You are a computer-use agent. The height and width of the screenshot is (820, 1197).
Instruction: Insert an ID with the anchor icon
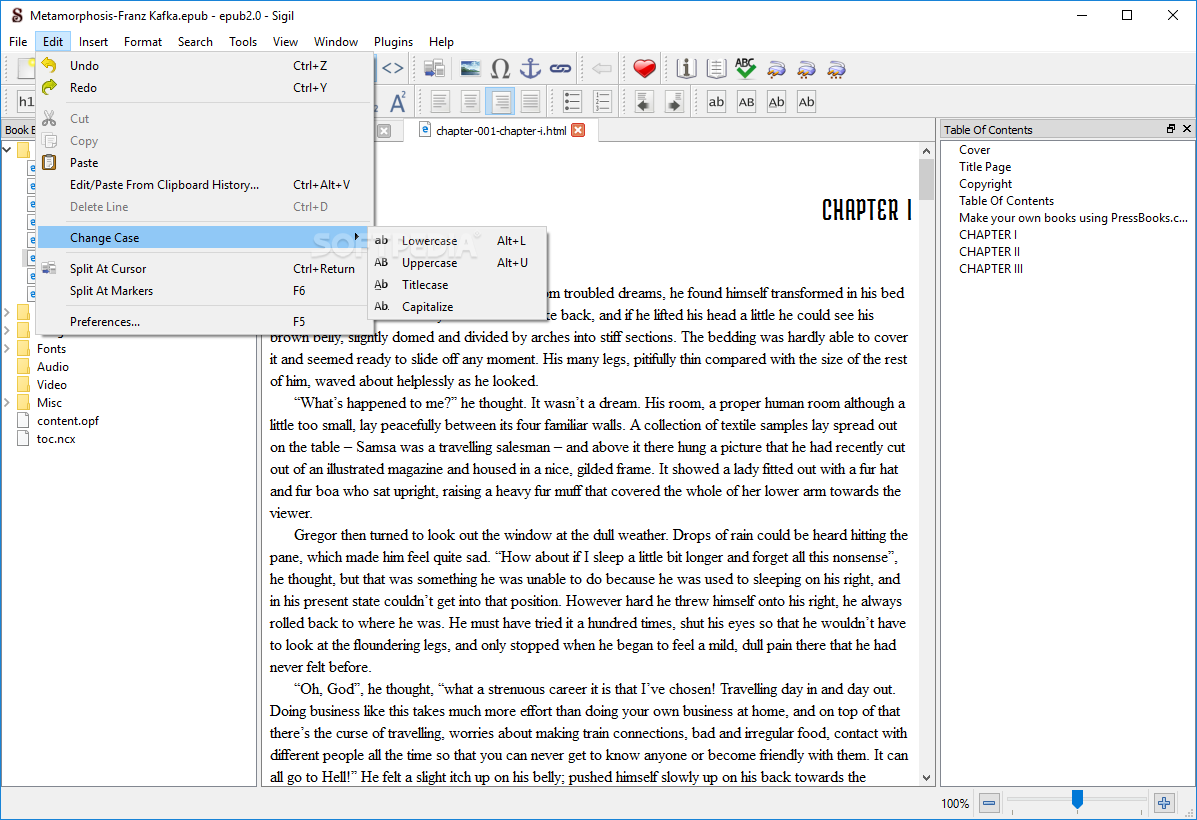pos(531,69)
